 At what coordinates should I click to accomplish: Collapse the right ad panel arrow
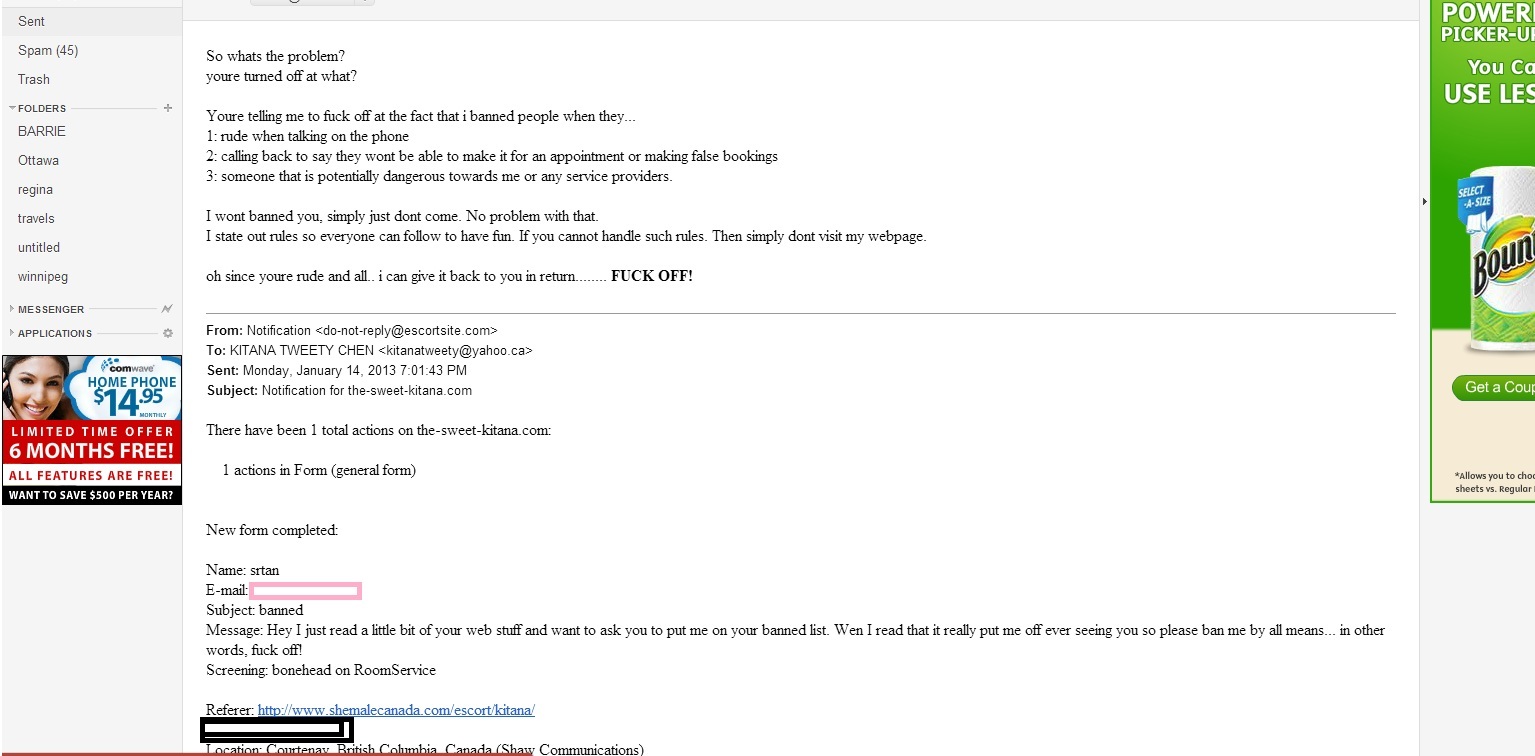[1424, 202]
